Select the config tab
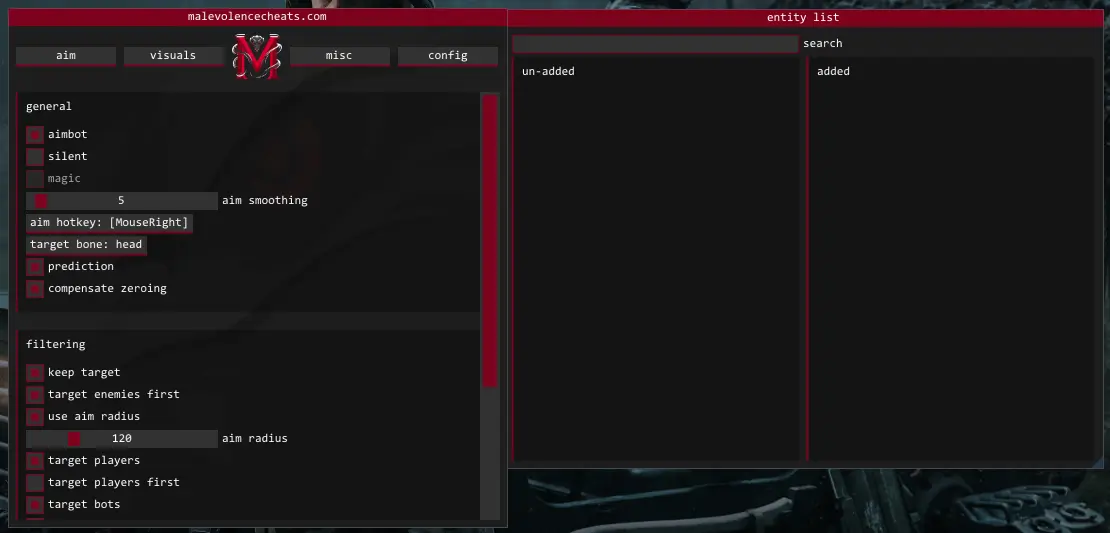The height and width of the screenshot is (533, 1110). coord(447,56)
